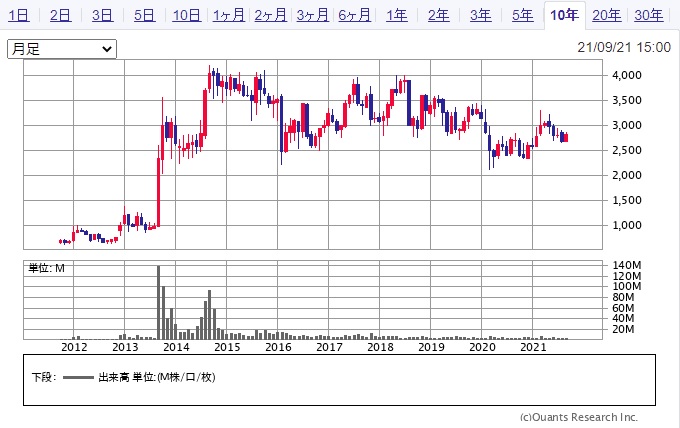Select the 5日 range tab
Image resolution: width=680 pixels, height=428 pixels.
click(144, 16)
